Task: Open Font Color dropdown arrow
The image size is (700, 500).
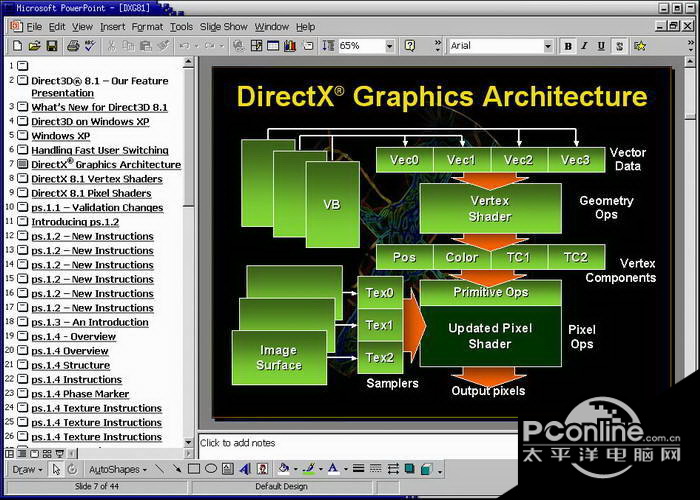Action: click(345, 469)
